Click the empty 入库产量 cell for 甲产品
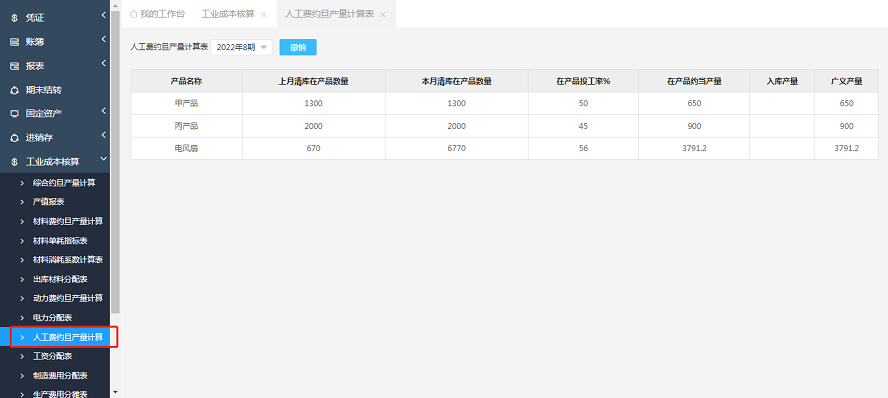 (782, 104)
